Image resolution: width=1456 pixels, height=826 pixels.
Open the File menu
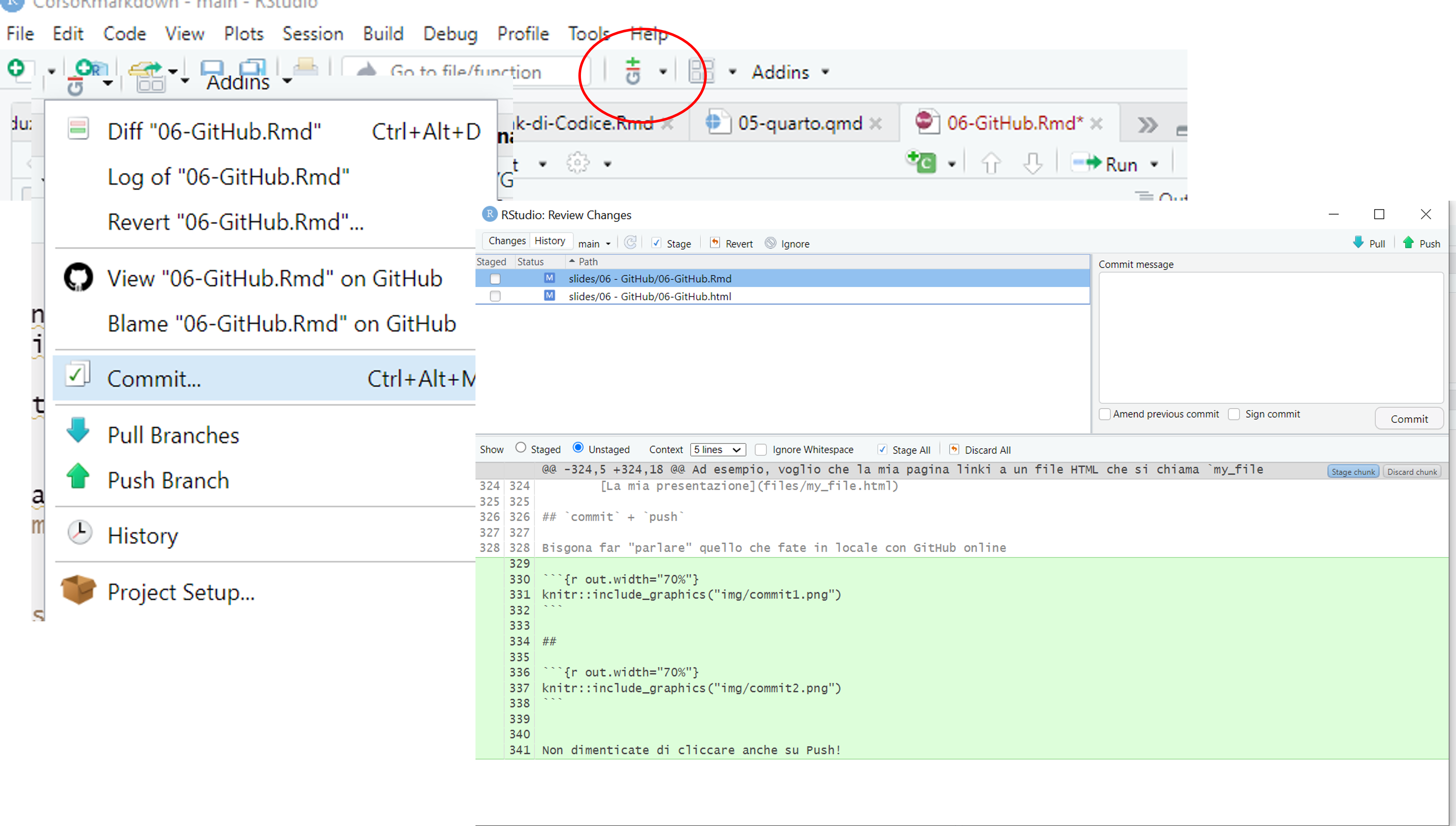tap(20, 34)
